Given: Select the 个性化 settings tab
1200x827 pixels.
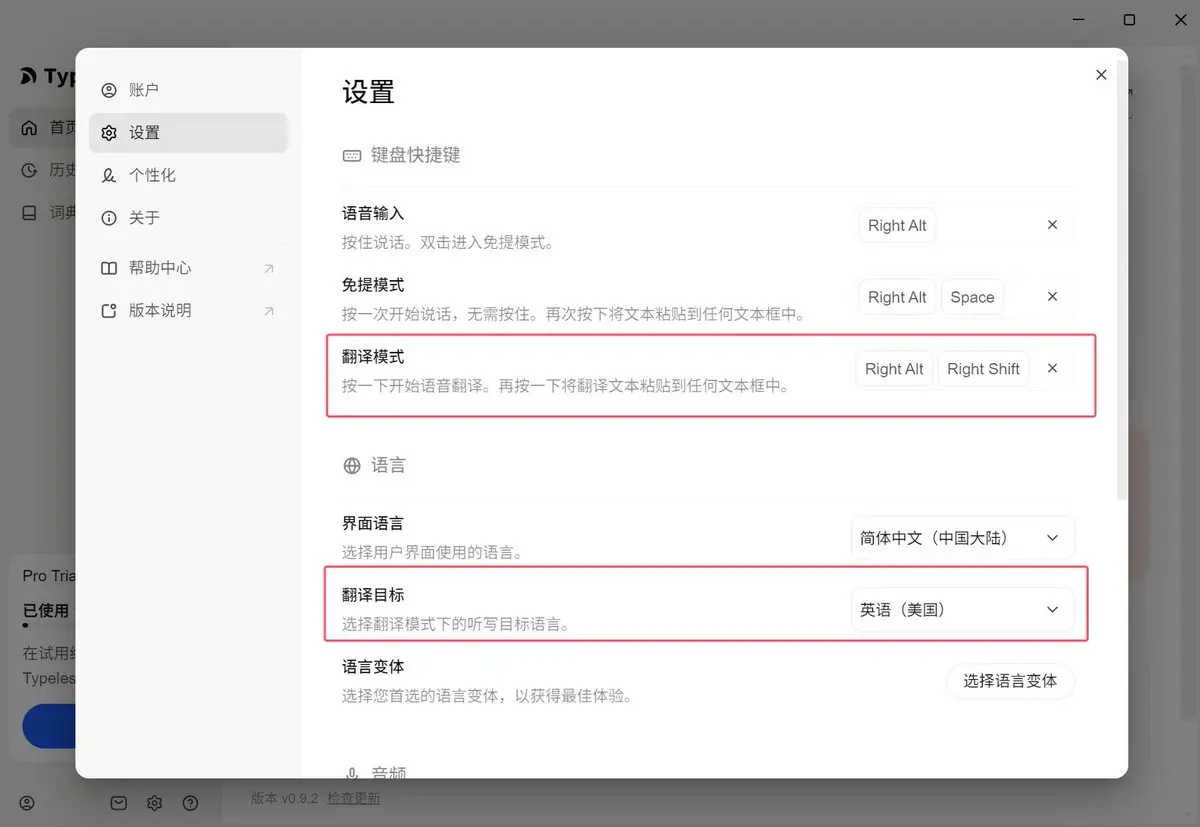Looking at the screenshot, I should (x=152, y=175).
